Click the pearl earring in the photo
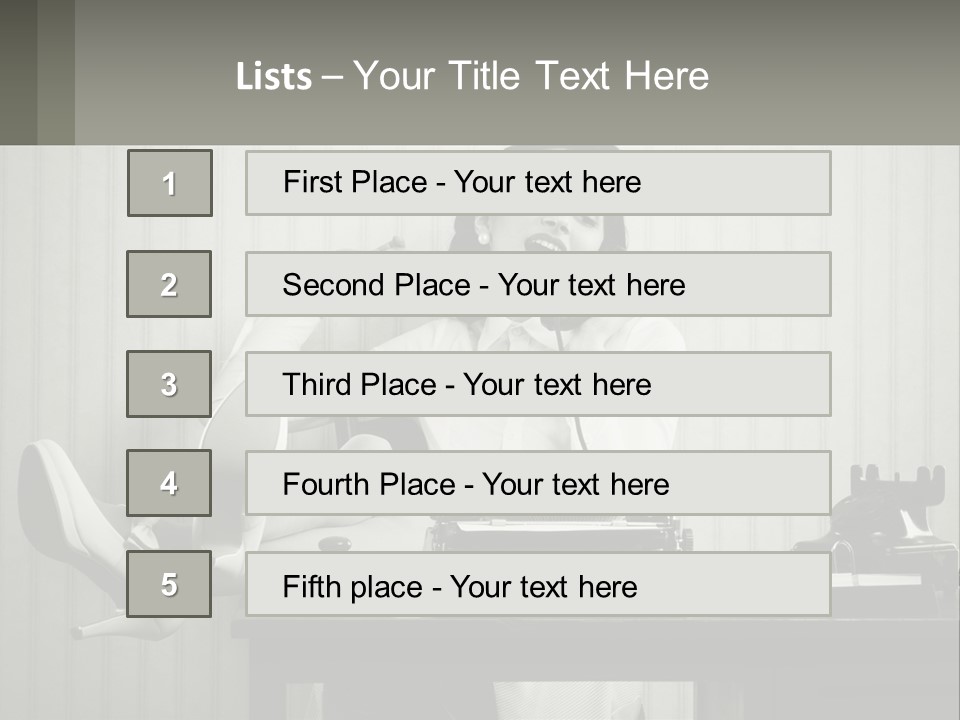 pos(484,239)
